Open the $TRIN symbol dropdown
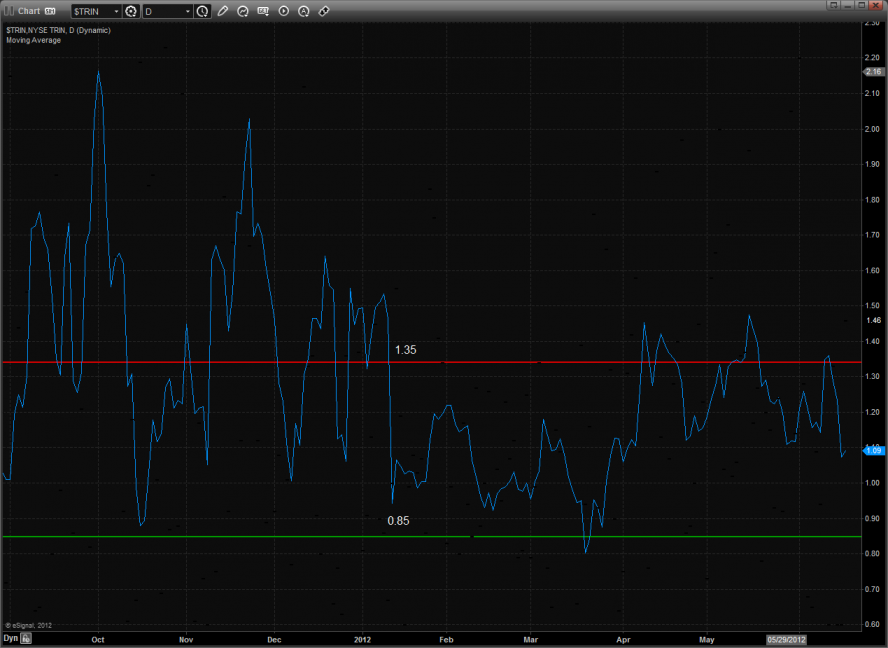The width and height of the screenshot is (888, 648). [114, 11]
